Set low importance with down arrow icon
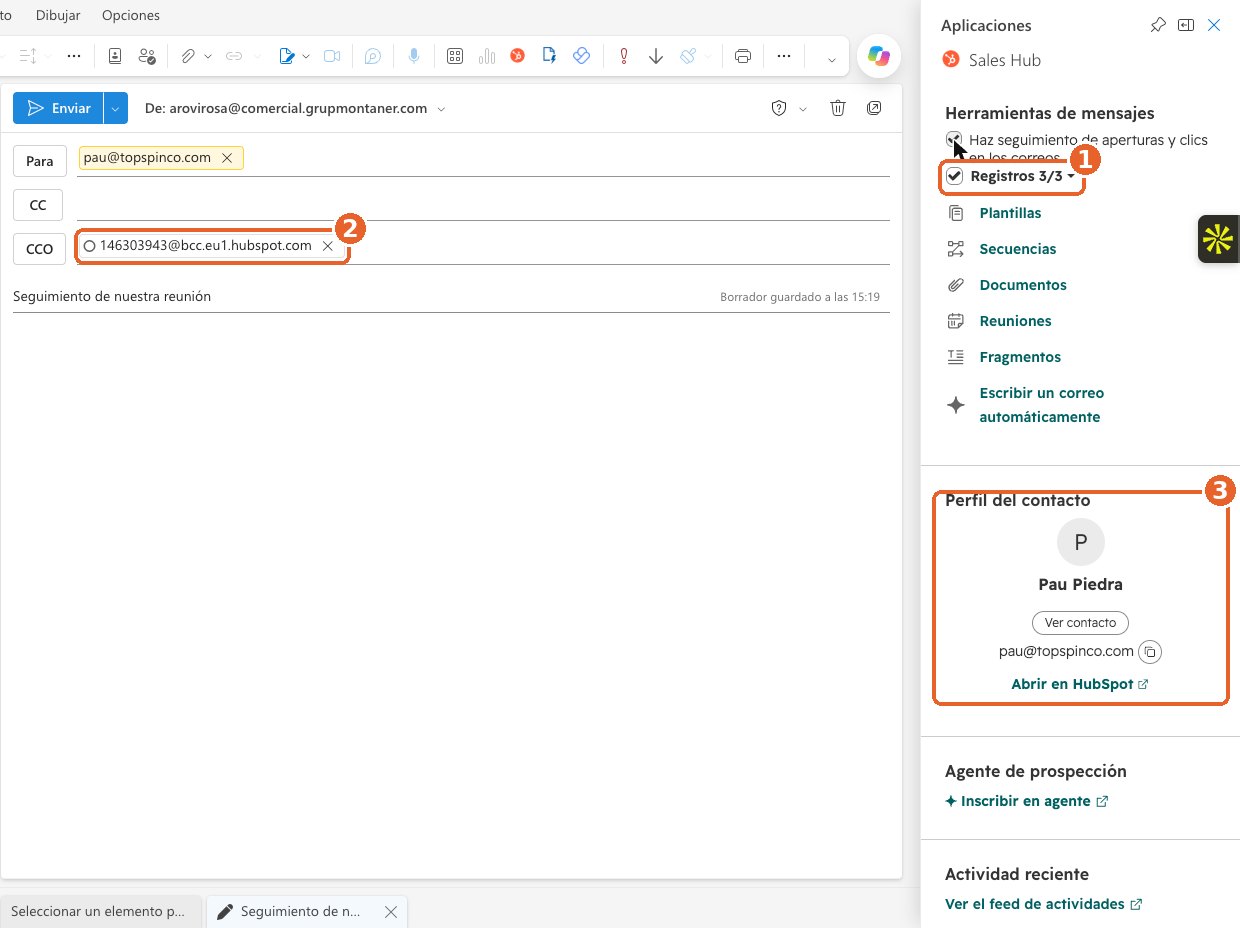 (x=656, y=56)
